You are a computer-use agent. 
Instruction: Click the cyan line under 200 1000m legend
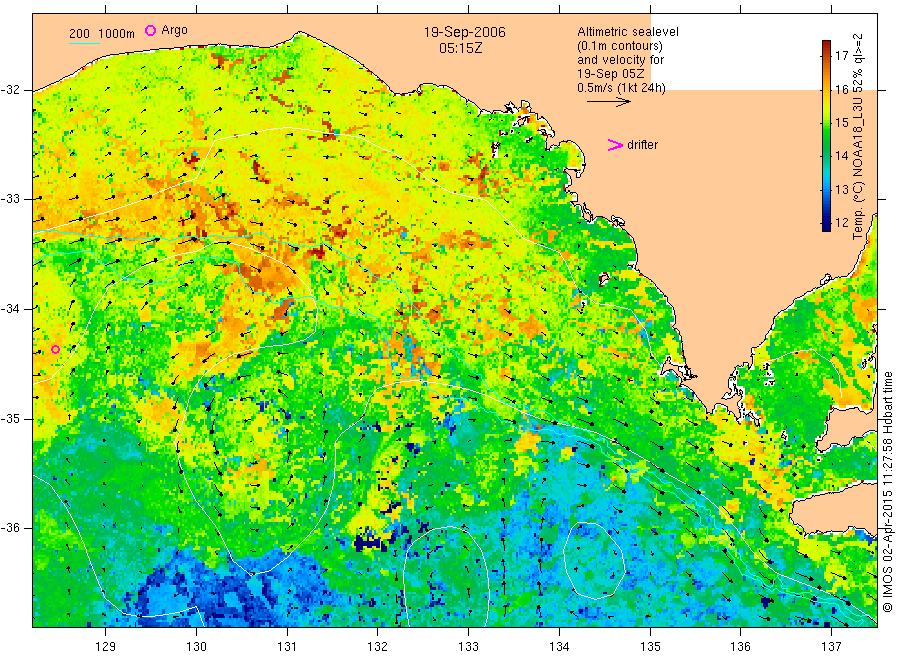coord(84,43)
